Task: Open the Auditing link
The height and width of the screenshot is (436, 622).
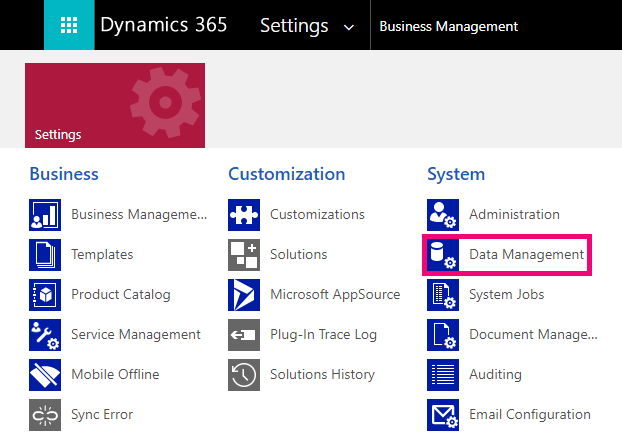Action: click(x=495, y=375)
